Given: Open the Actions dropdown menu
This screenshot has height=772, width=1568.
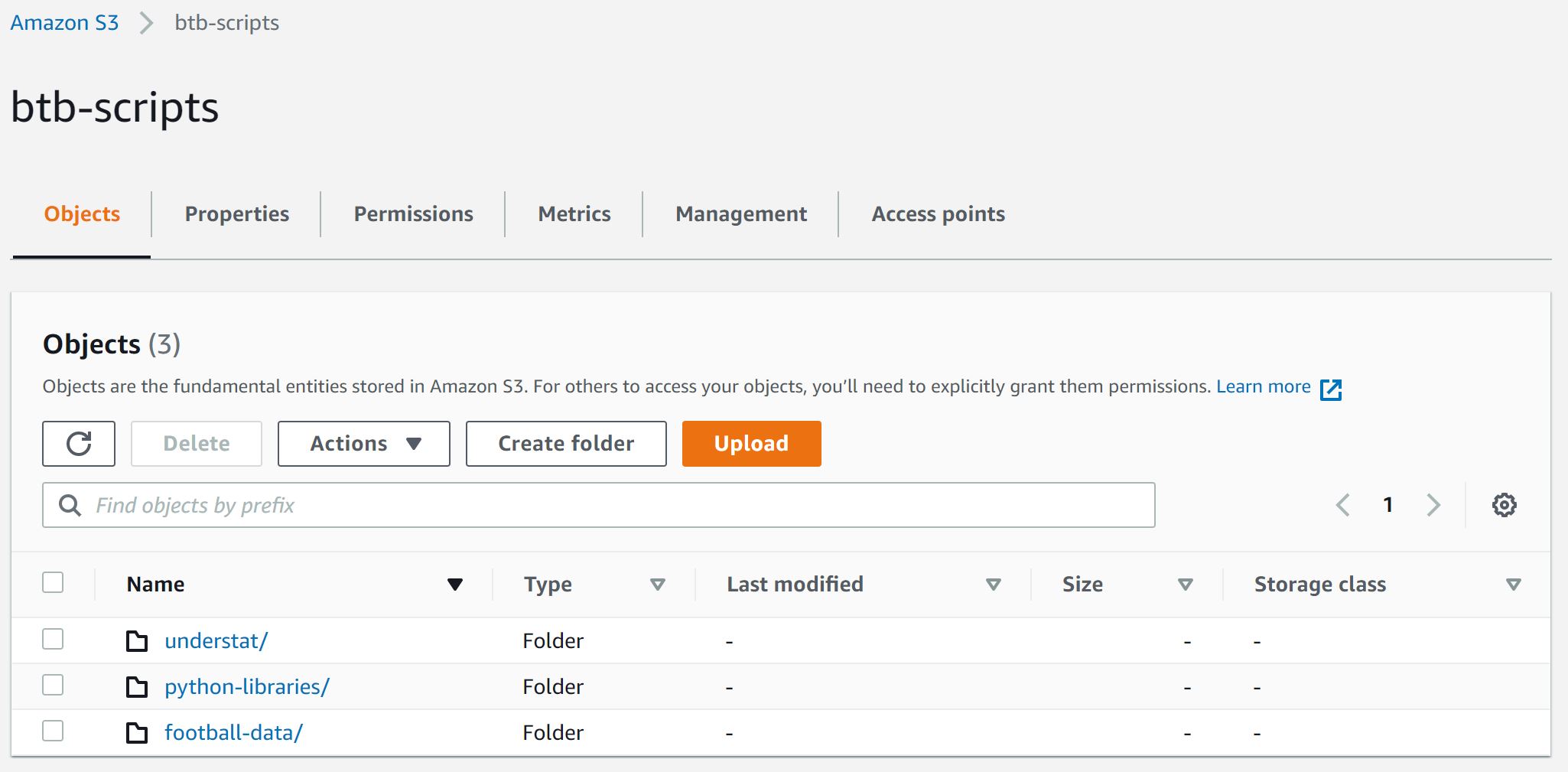Looking at the screenshot, I should click(364, 444).
